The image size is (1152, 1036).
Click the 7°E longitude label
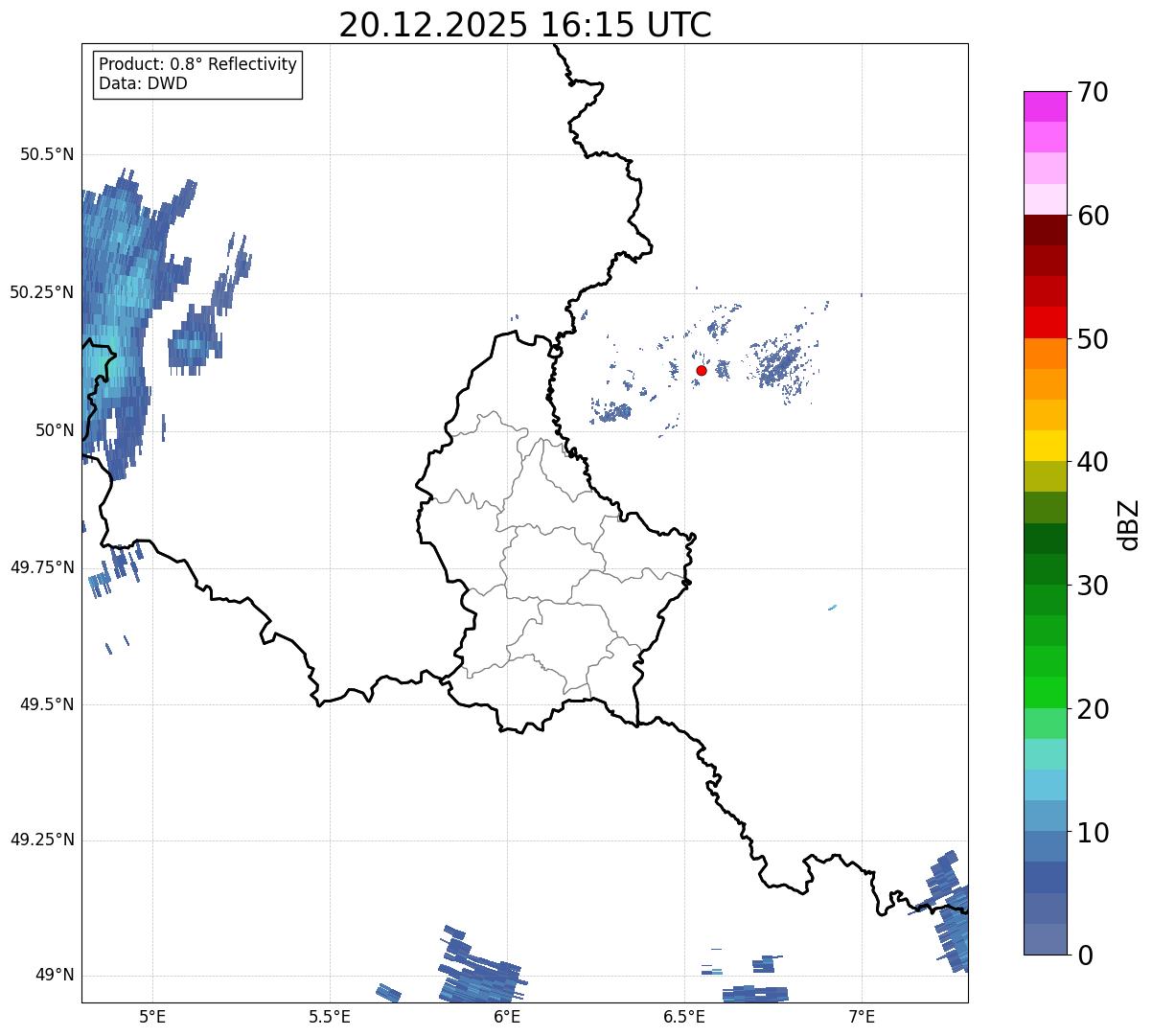click(862, 1017)
